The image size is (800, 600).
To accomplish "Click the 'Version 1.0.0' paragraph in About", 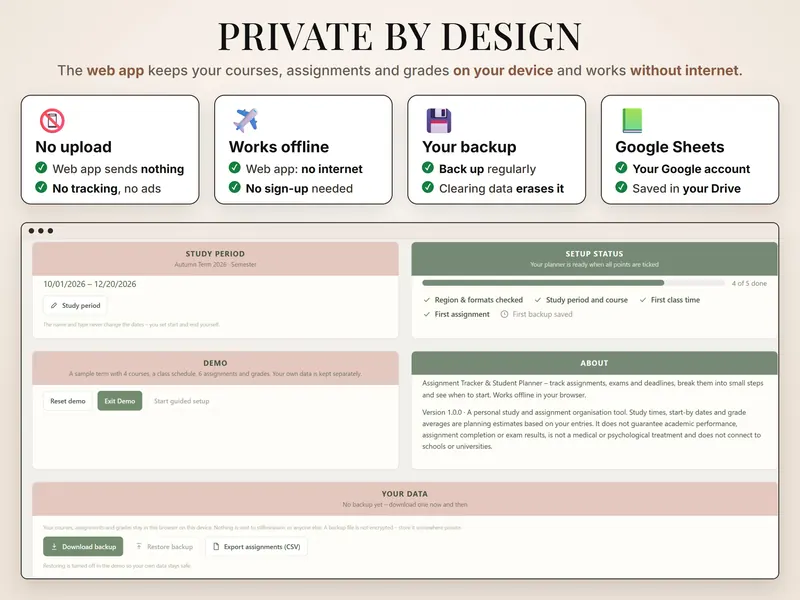I will click(591, 429).
